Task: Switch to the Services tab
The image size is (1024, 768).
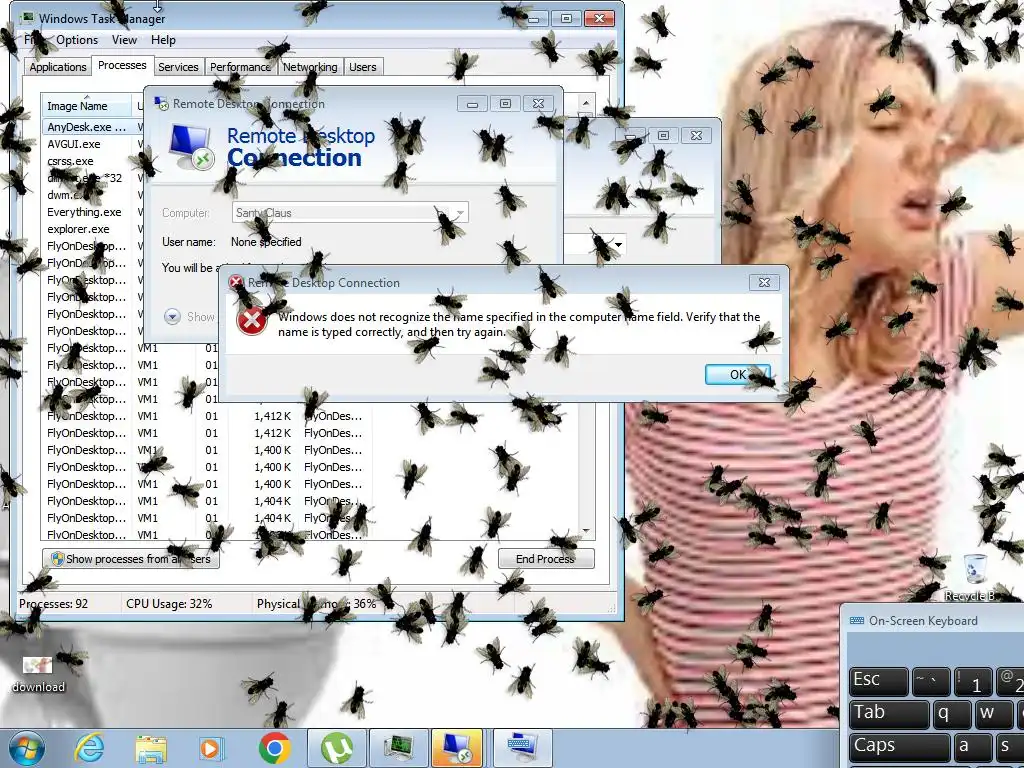Action: coord(178,67)
